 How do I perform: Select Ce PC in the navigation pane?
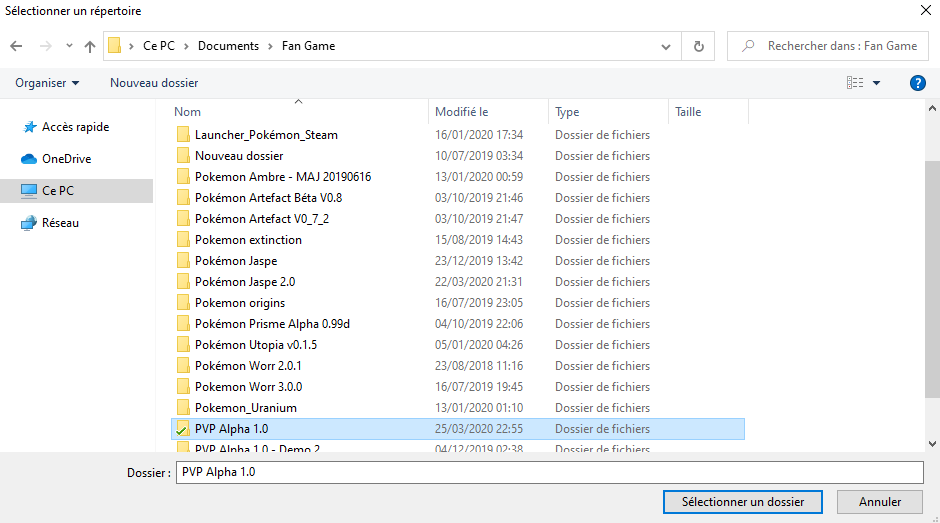pos(77,191)
